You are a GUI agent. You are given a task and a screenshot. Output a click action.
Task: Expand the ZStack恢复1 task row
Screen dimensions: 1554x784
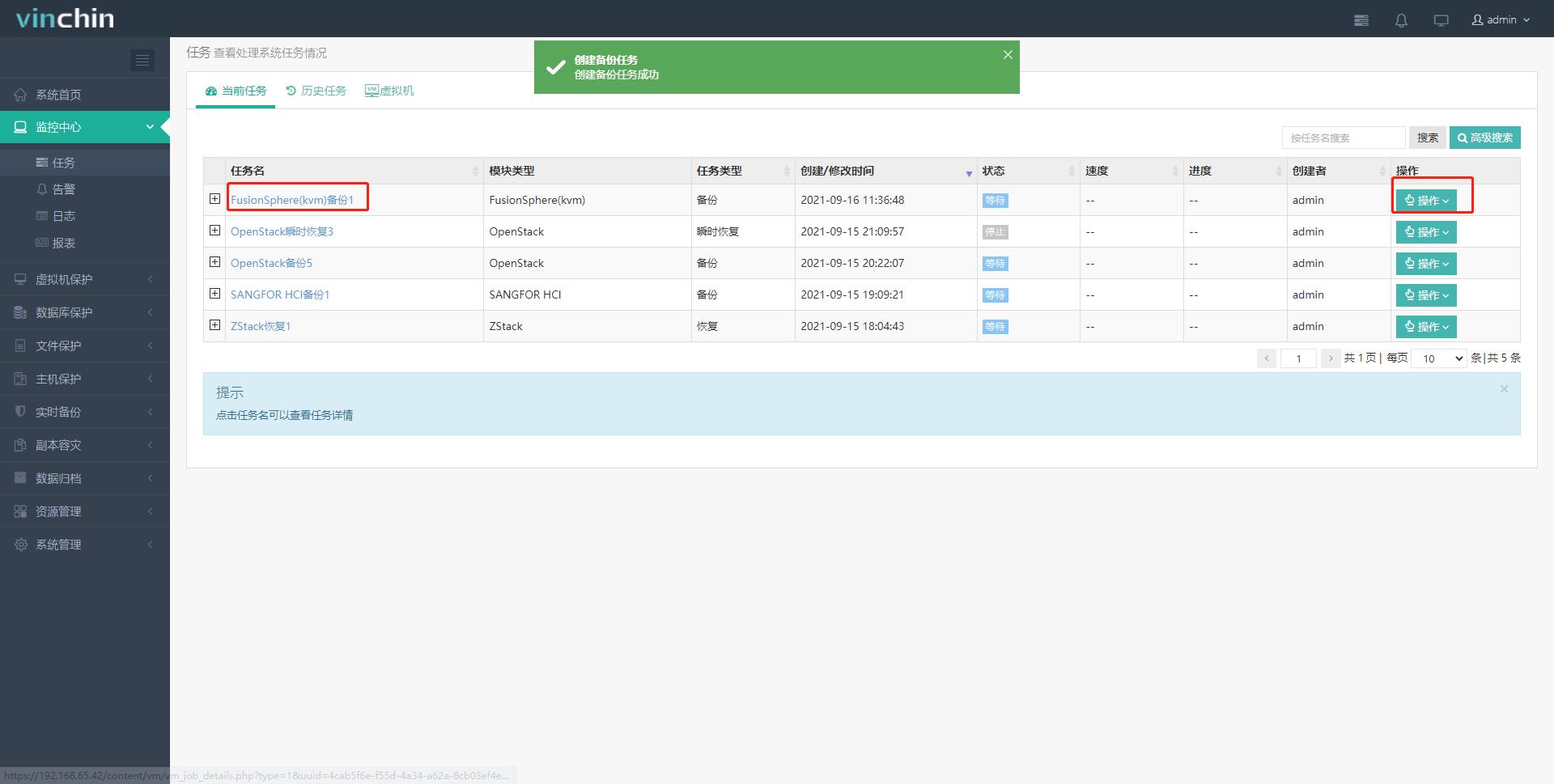click(x=214, y=325)
